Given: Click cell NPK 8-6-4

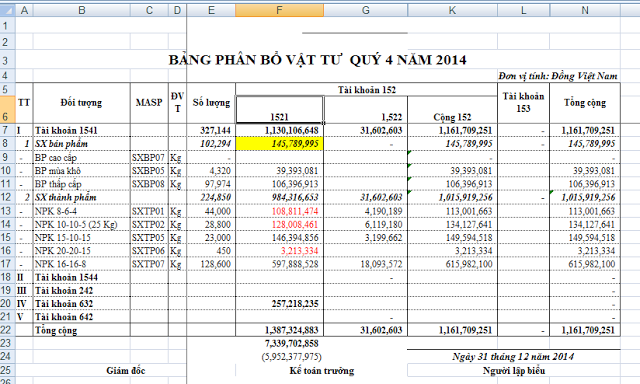Looking at the screenshot, I should point(82,211).
